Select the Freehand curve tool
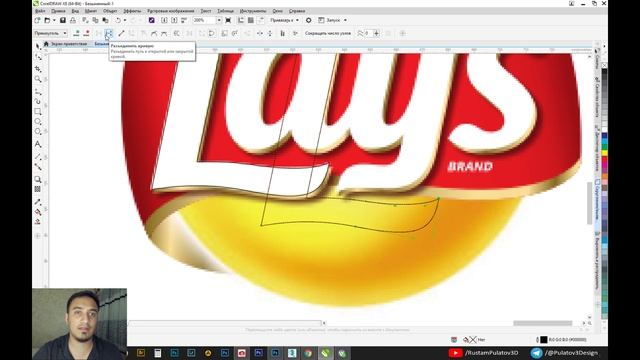640x360 pixels. click(38, 91)
